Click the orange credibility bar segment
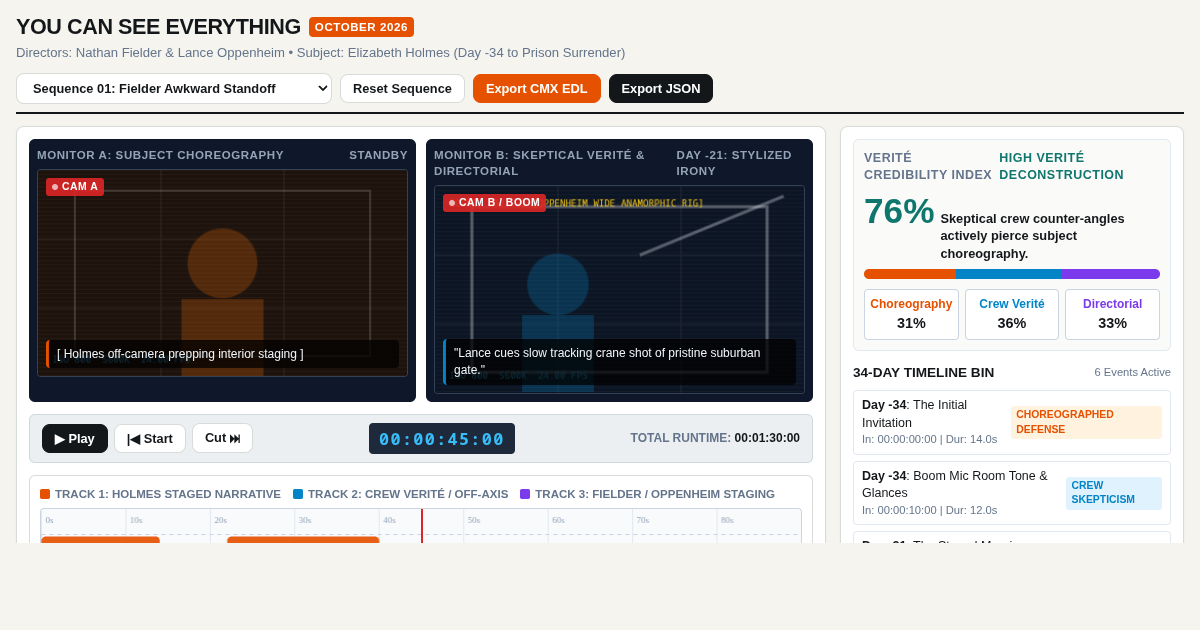1200x630 pixels. click(x=910, y=274)
